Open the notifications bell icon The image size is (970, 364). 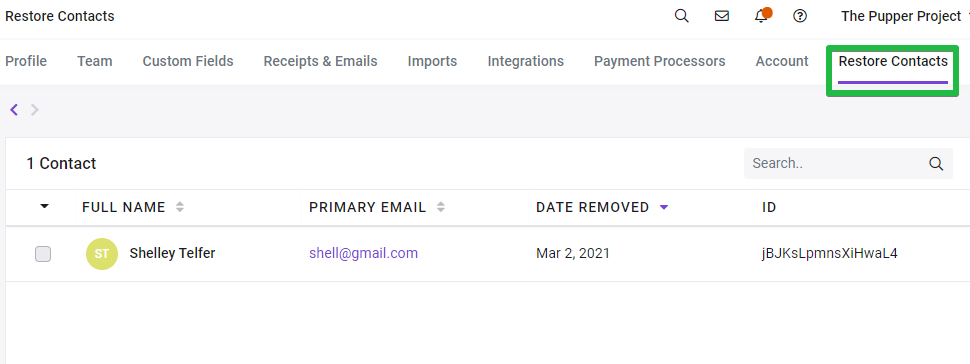tap(762, 16)
